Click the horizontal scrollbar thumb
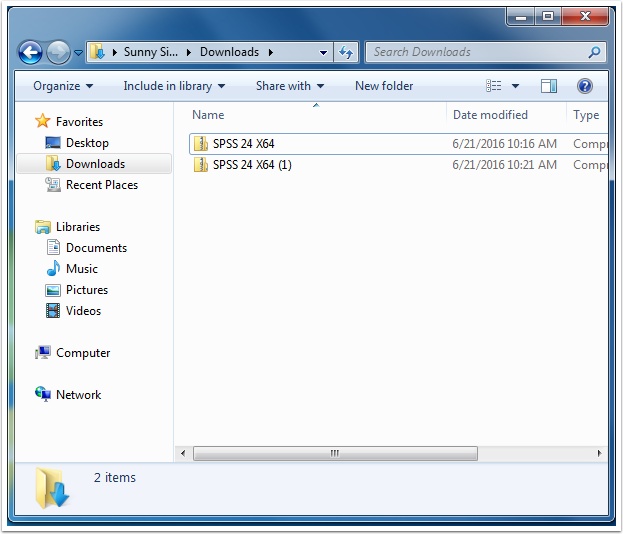Screen dimensions: 623x534 tap(335, 453)
